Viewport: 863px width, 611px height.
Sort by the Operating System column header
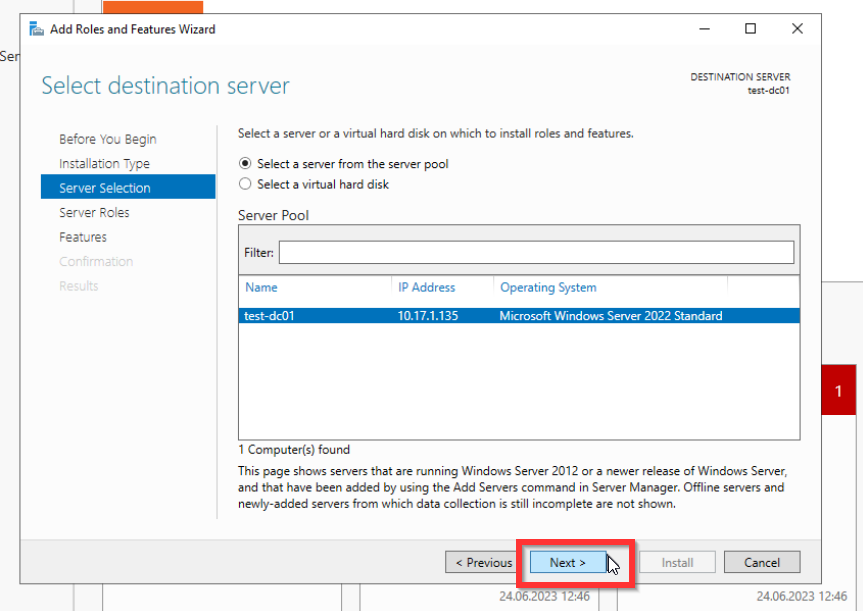click(548, 287)
